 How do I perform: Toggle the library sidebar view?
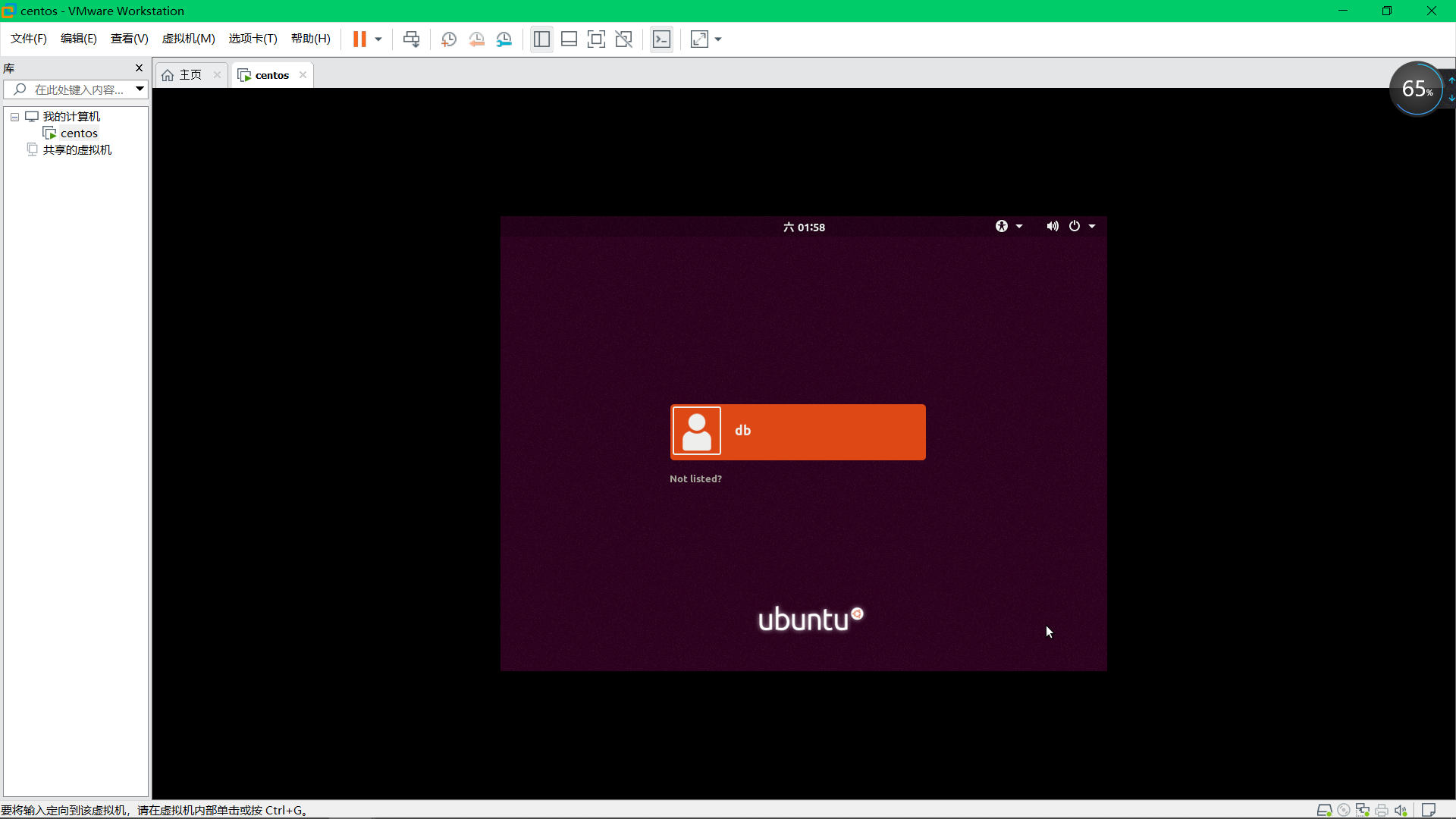pyautogui.click(x=541, y=39)
